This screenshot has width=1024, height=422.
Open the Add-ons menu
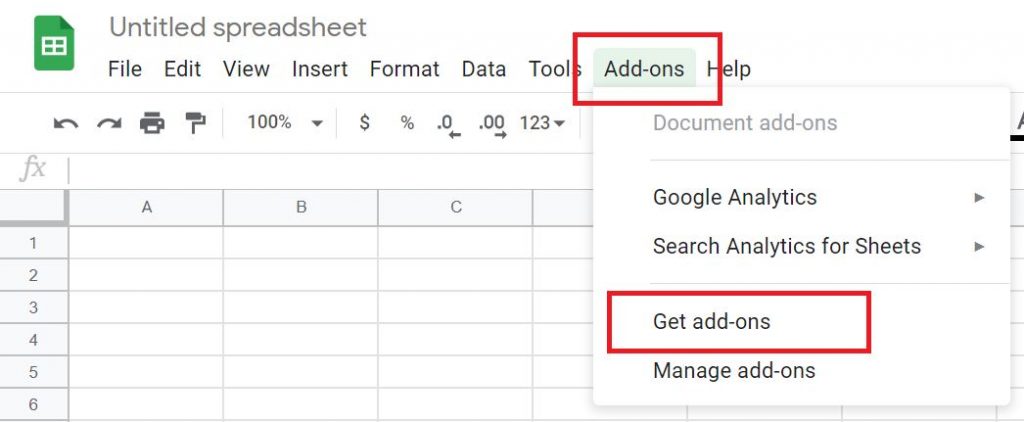[644, 69]
